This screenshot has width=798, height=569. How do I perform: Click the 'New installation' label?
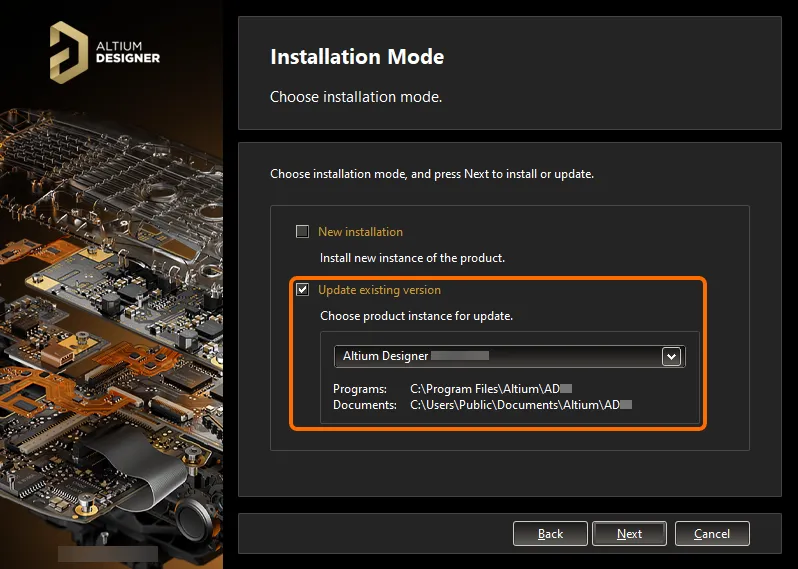[360, 232]
